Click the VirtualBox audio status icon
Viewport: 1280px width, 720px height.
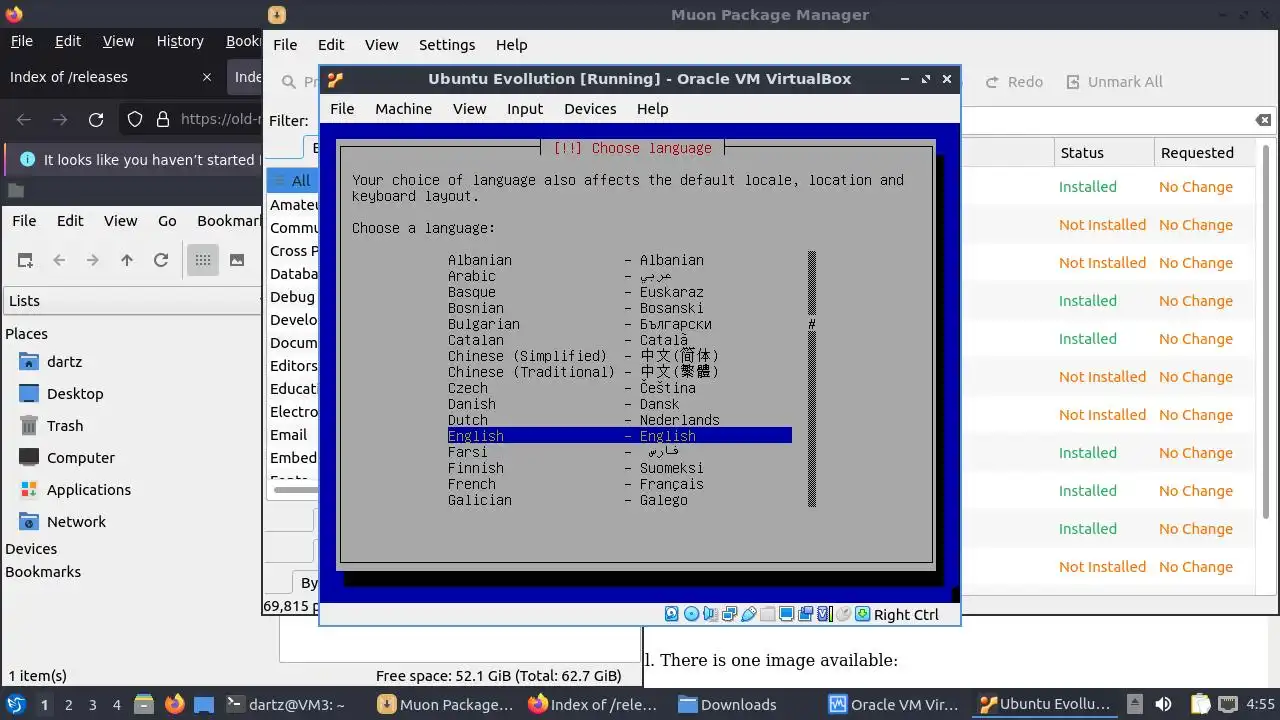[x=710, y=614]
